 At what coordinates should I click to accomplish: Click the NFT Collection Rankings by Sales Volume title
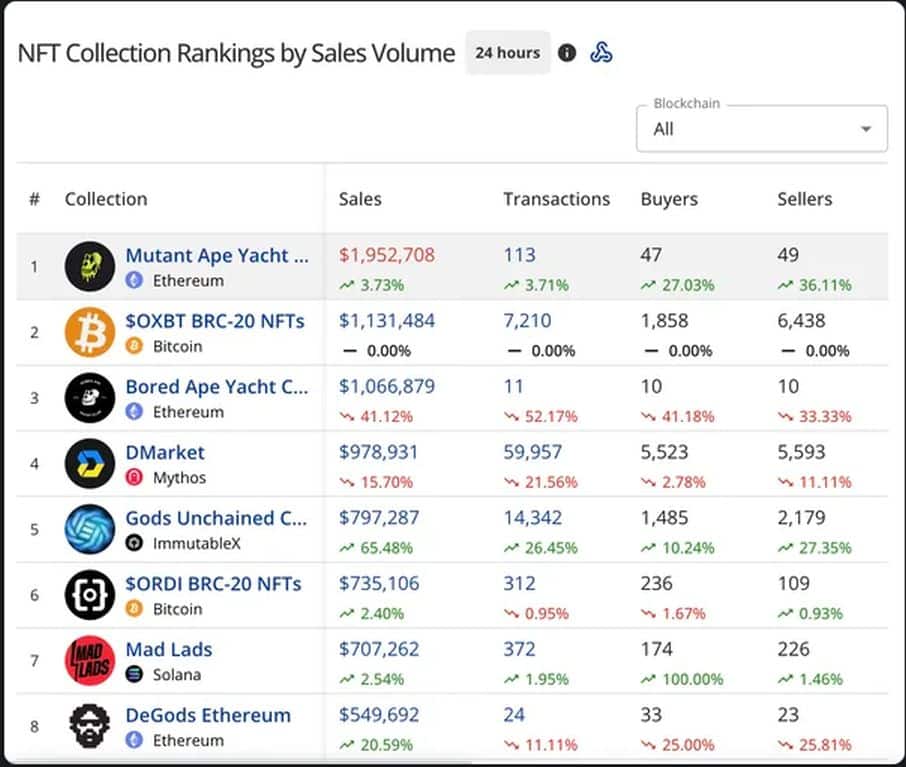coord(236,53)
